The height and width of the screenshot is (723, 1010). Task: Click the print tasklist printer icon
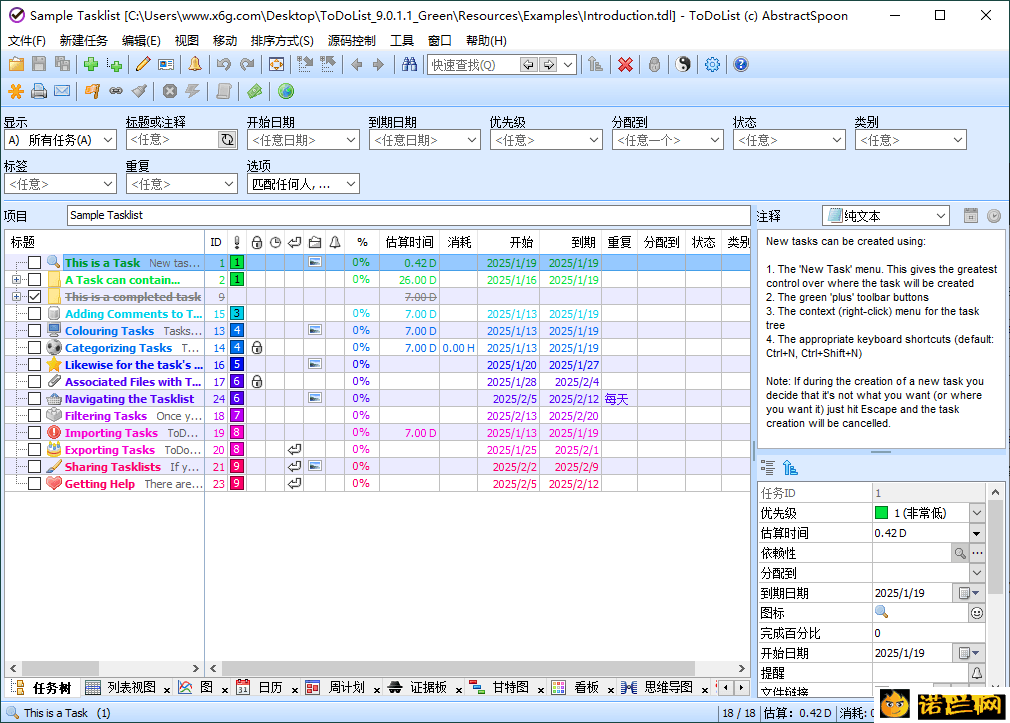(39, 92)
